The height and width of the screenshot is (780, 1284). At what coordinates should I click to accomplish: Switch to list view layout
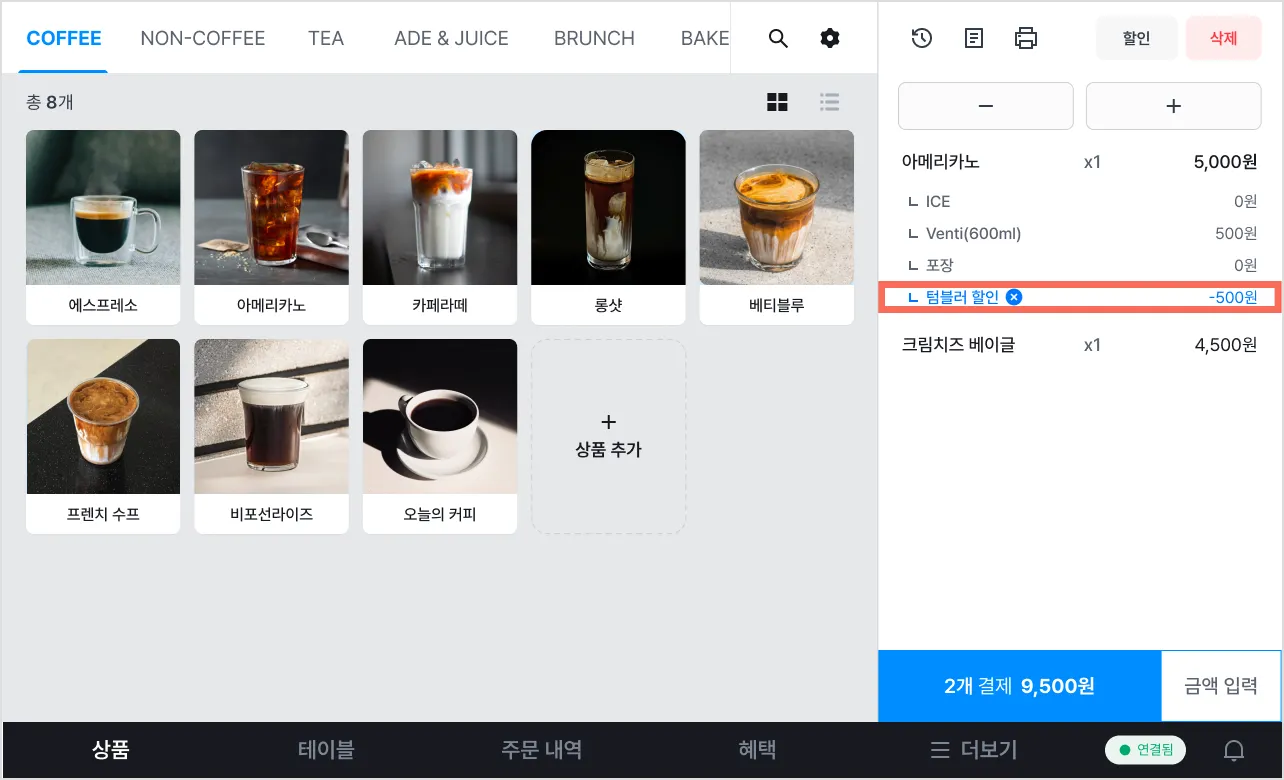point(829,102)
